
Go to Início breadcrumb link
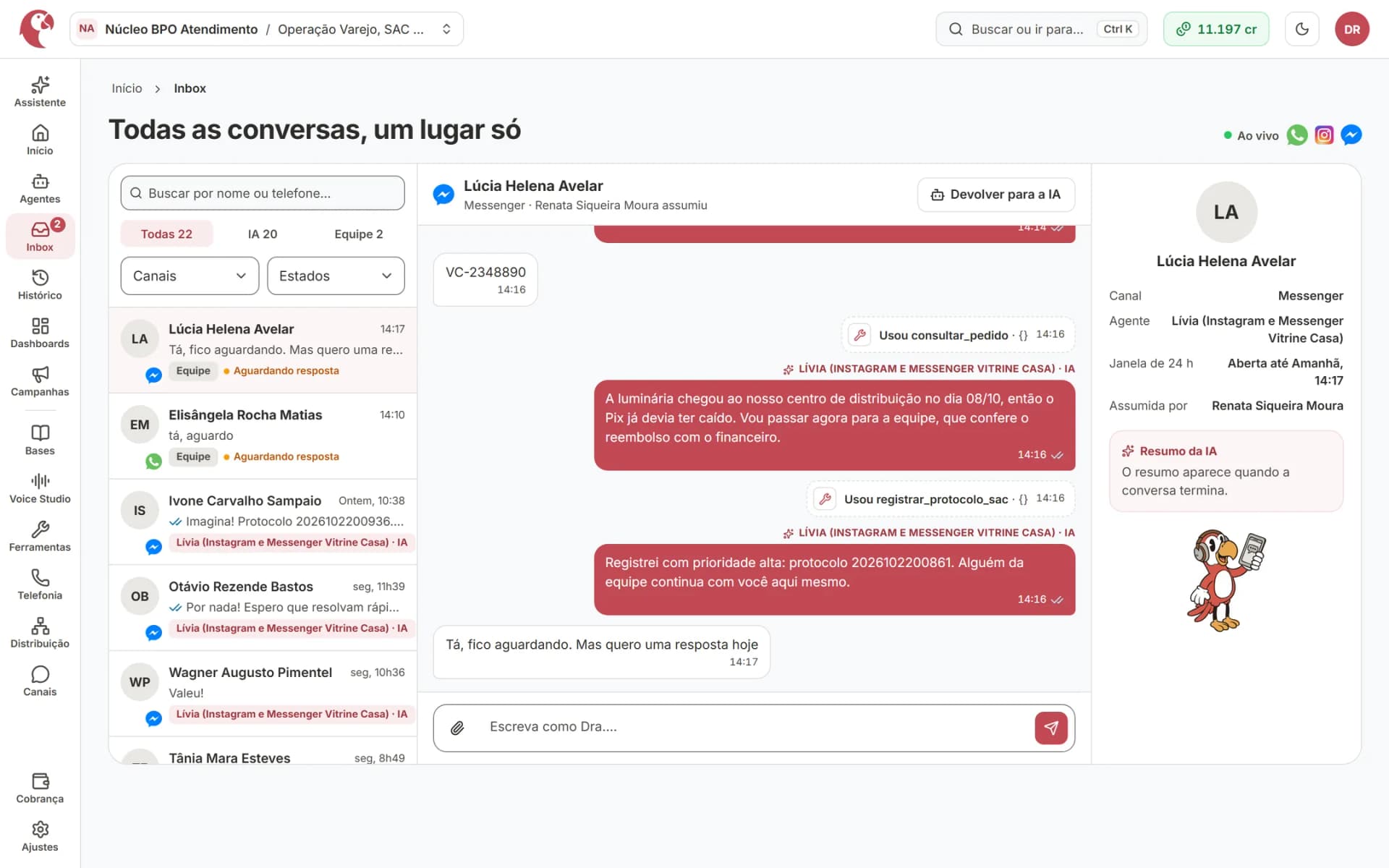(x=127, y=88)
